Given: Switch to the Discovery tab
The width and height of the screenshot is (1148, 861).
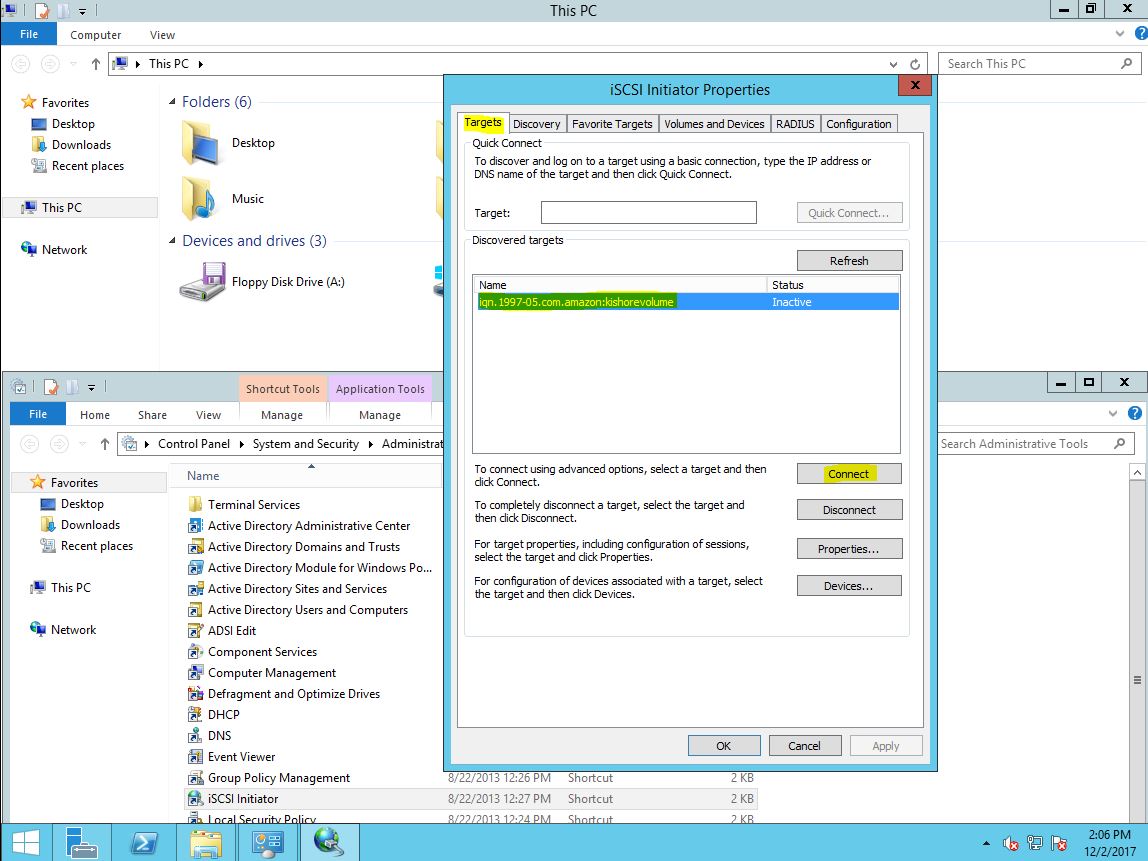Looking at the screenshot, I should click(537, 124).
